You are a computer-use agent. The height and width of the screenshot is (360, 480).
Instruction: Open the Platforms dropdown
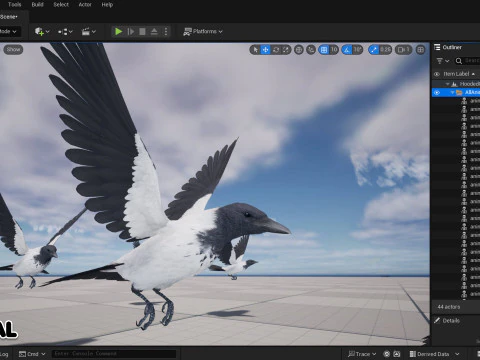(203, 31)
